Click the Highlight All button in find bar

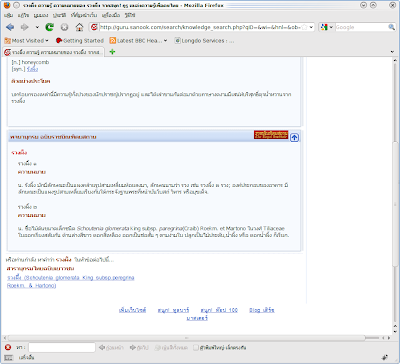171,348
